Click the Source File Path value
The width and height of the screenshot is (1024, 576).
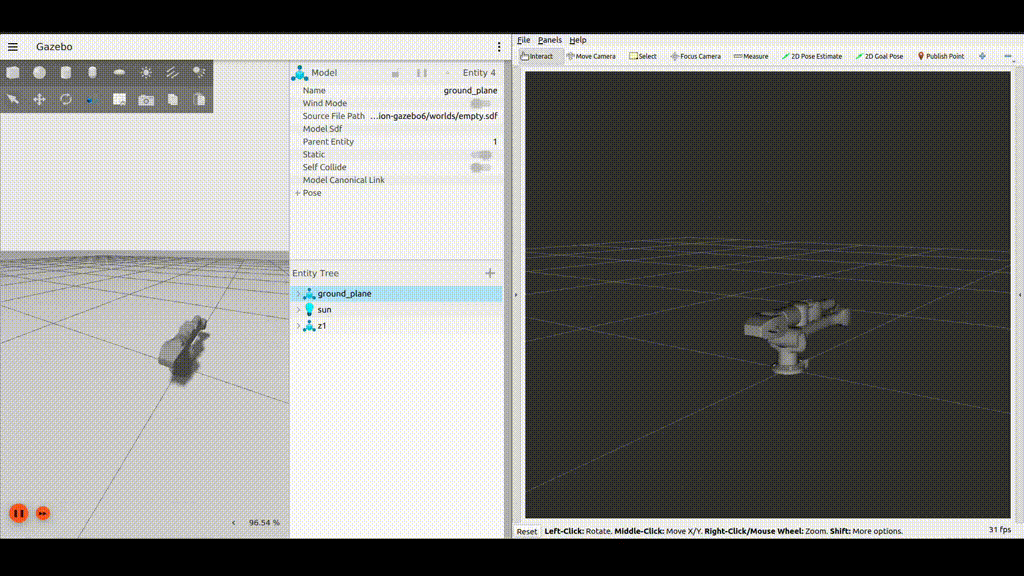tap(434, 116)
